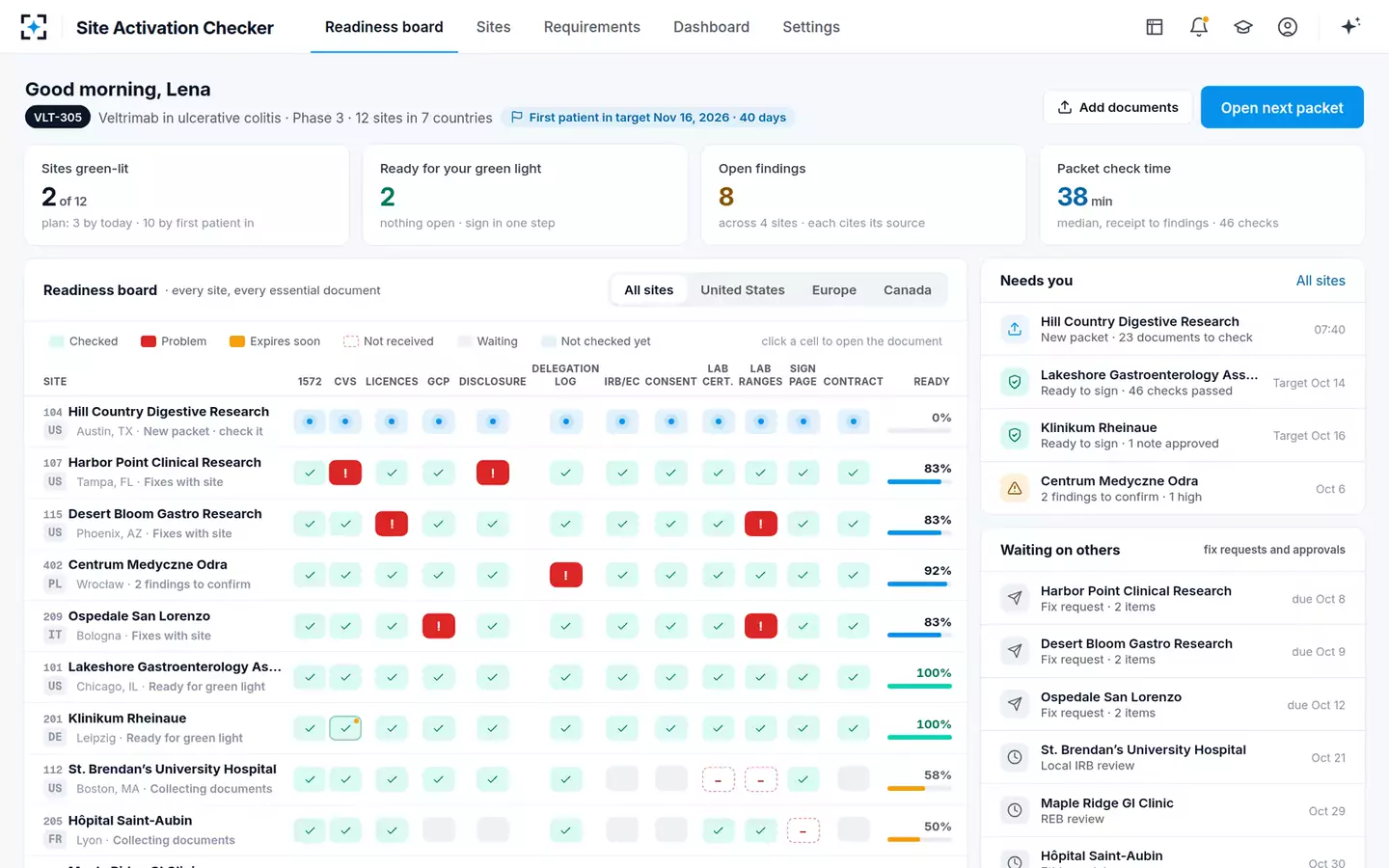Image resolution: width=1389 pixels, height=868 pixels.
Task: Switch to the Sites tab
Action: click(x=493, y=27)
